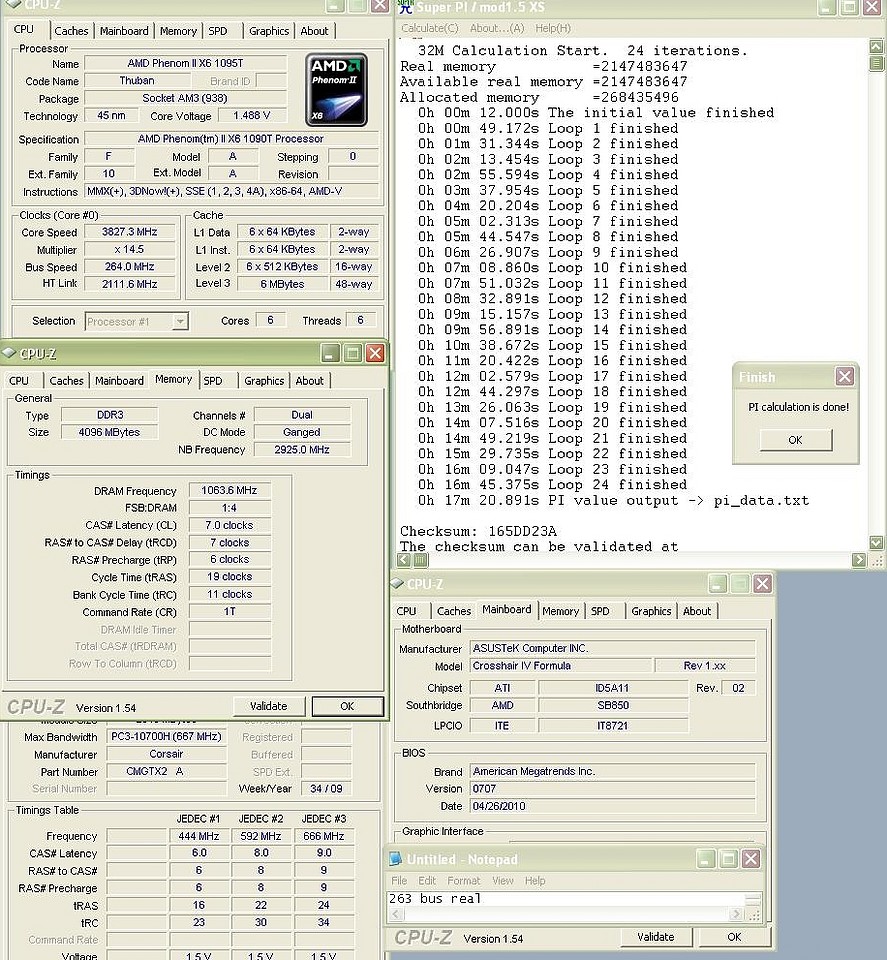
Task: Click Super PI vertical scrollbar down arrow
Action: (876, 542)
